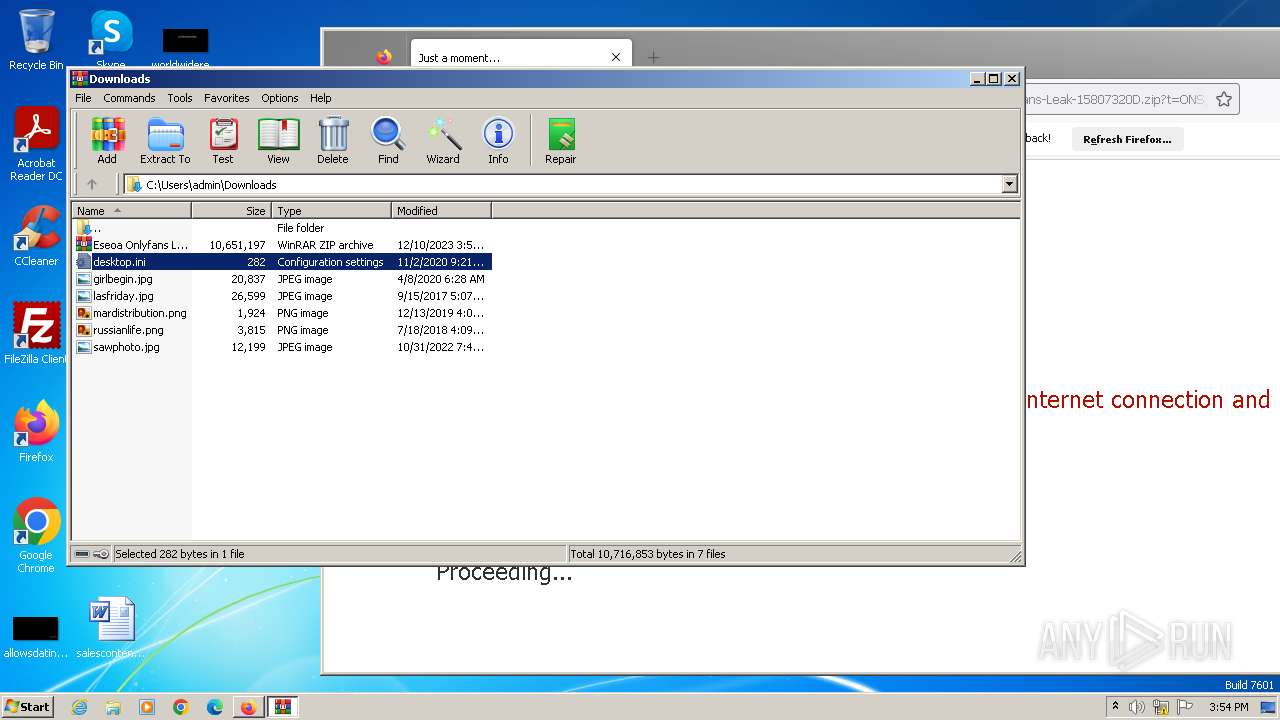Click the 3:54 PM taskbar clock
This screenshot has width=1280, height=720.
[x=1229, y=707]
